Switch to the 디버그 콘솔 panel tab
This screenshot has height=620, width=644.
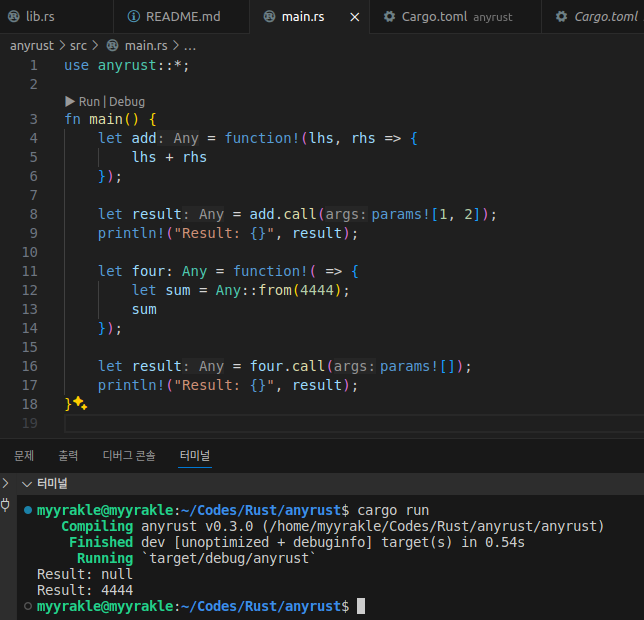(129, 456)
